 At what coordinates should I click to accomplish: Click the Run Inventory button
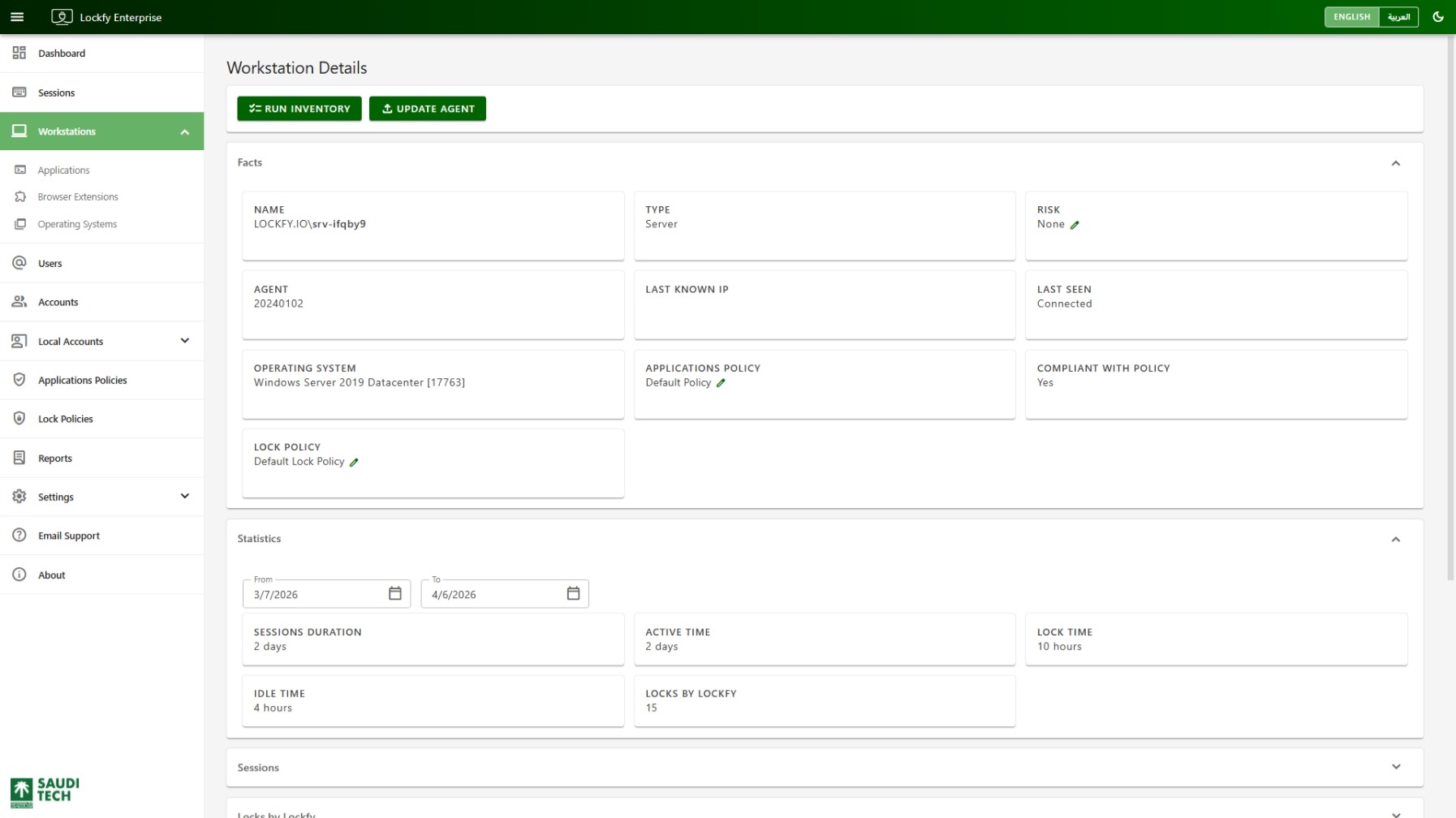[x=299, y=109]
